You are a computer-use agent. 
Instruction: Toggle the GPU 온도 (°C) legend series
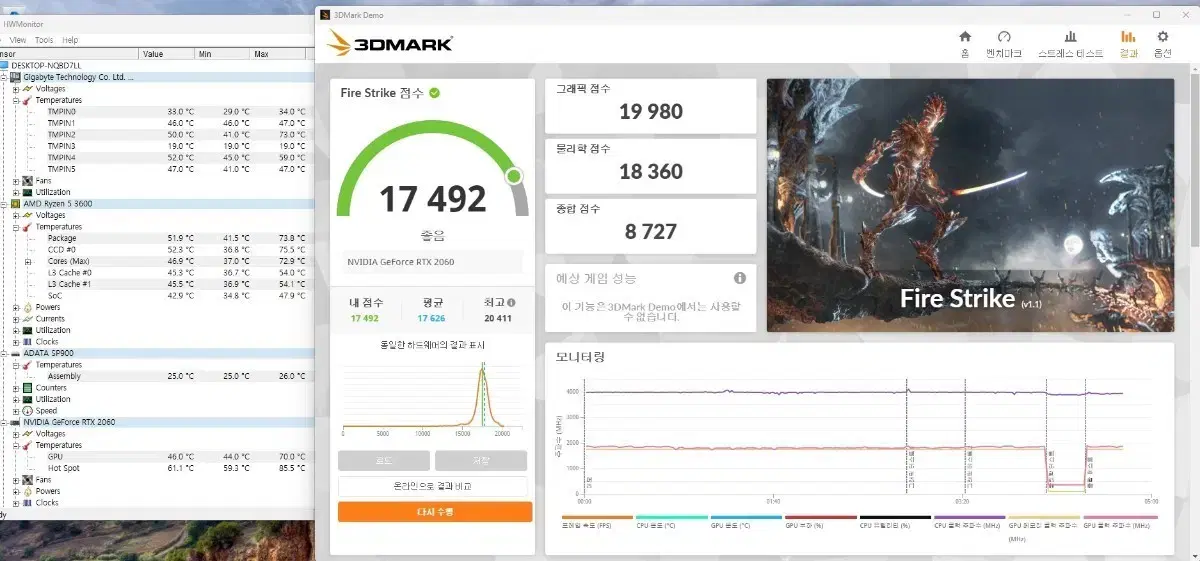tap(746, 521)
